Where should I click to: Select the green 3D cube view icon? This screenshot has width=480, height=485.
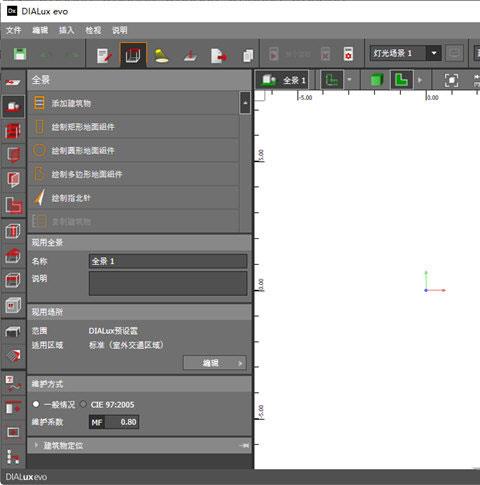coord(377,80)
